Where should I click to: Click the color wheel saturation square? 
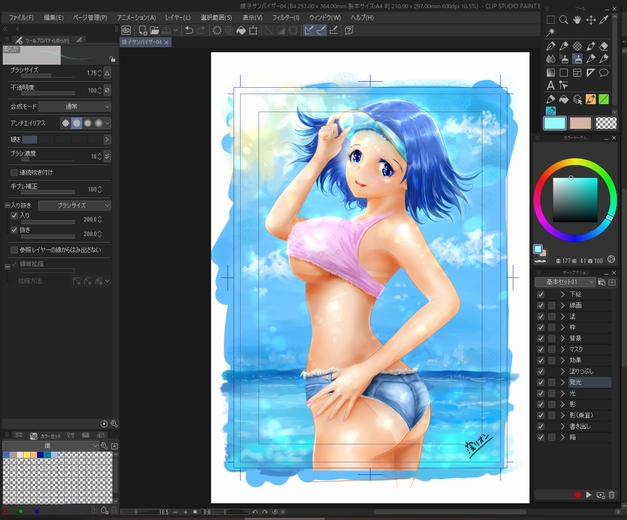575,200
